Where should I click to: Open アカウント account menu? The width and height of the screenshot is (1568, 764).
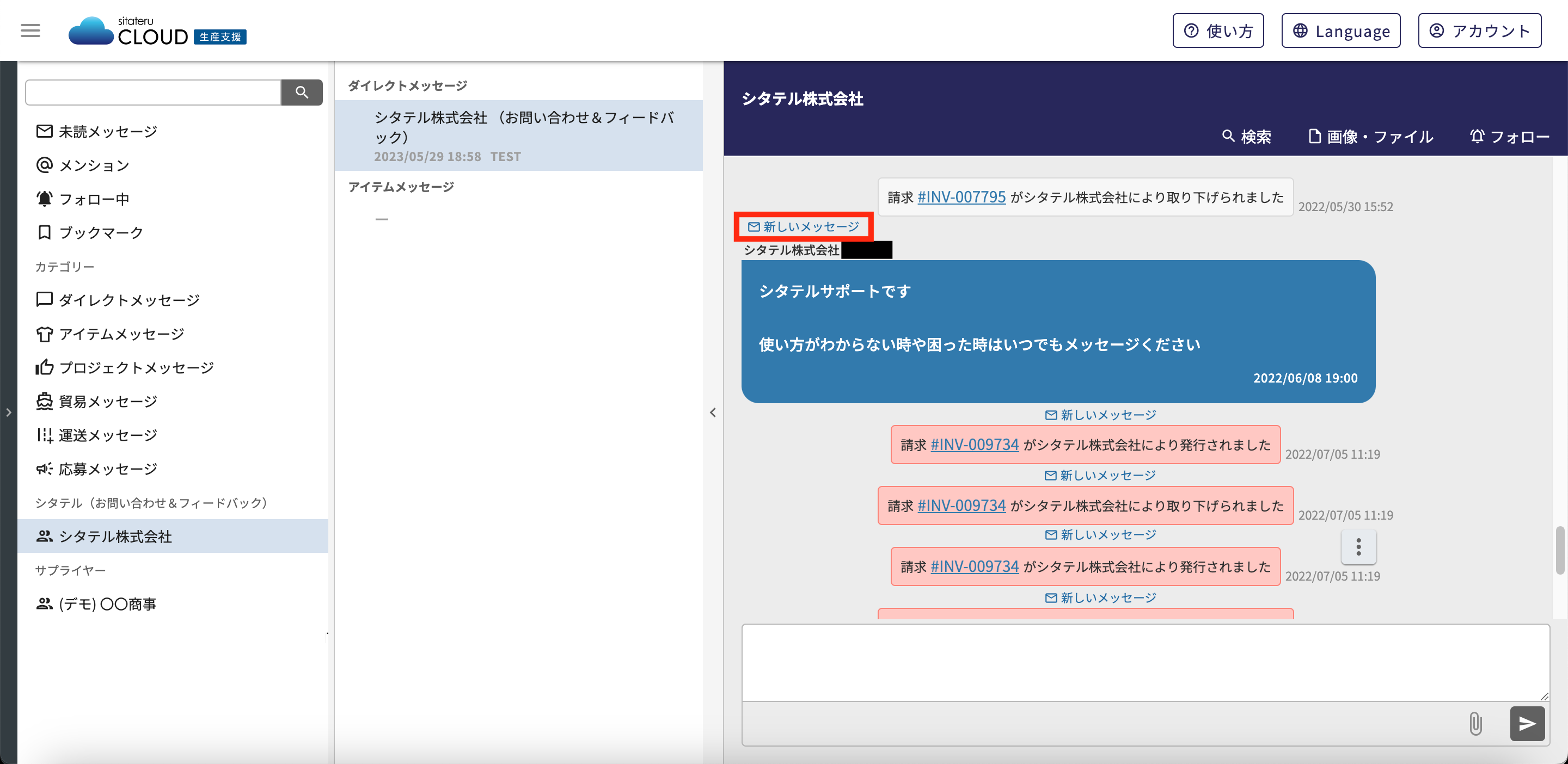tap(1480, 30)
